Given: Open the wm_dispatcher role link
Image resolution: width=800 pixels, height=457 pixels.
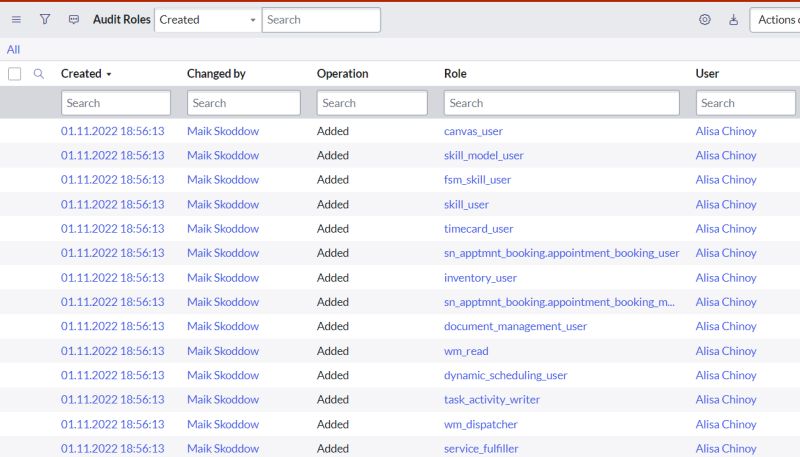Looking at the screenshot, I should (x=481, y=424).
